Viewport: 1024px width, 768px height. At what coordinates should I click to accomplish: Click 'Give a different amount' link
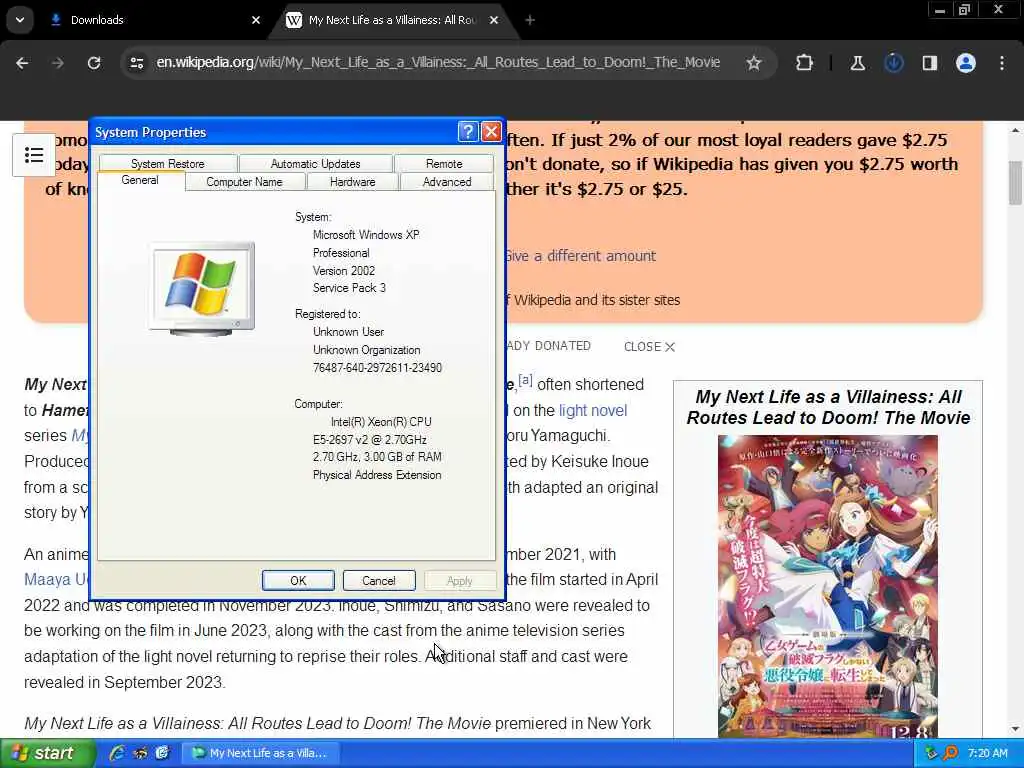[x=580, y=256]
